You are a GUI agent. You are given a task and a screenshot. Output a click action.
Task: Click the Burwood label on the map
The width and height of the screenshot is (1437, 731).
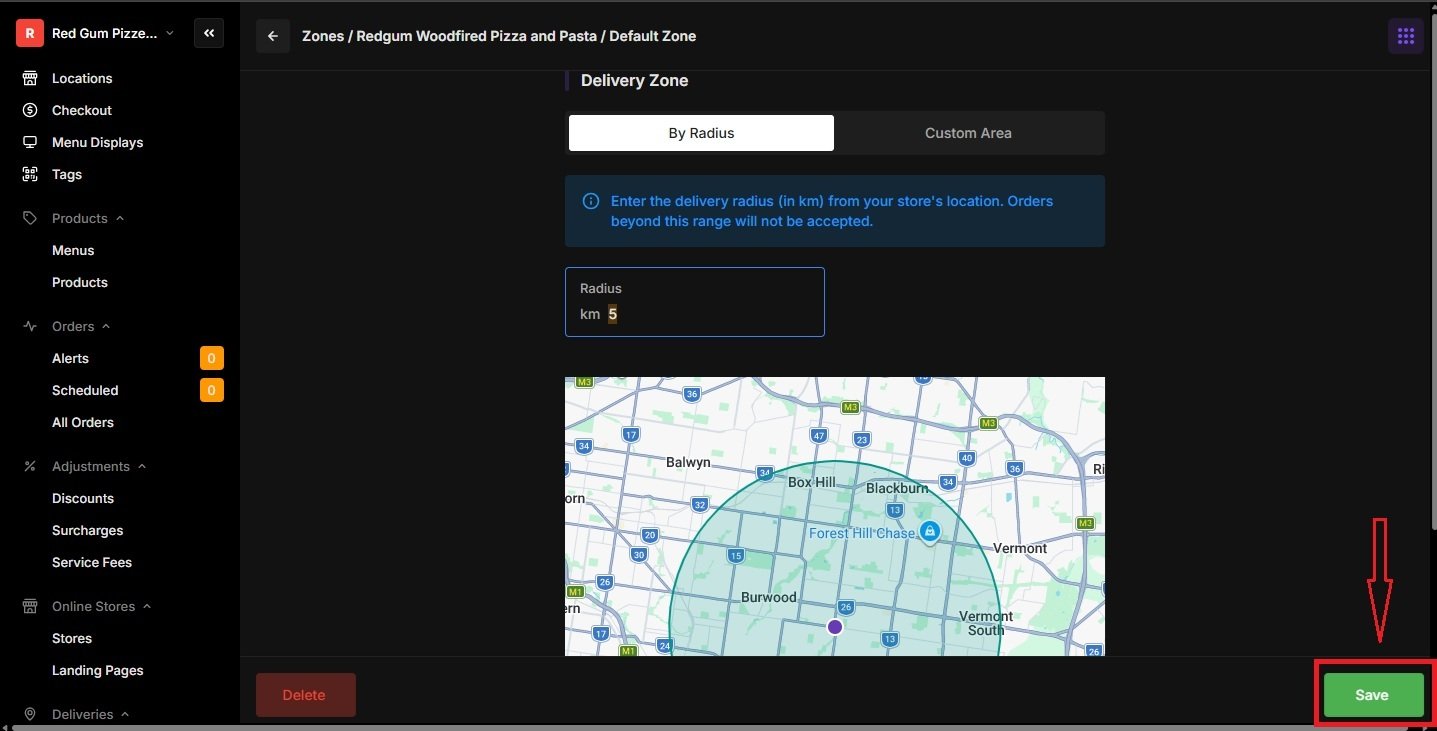click(x=769, y=598)
